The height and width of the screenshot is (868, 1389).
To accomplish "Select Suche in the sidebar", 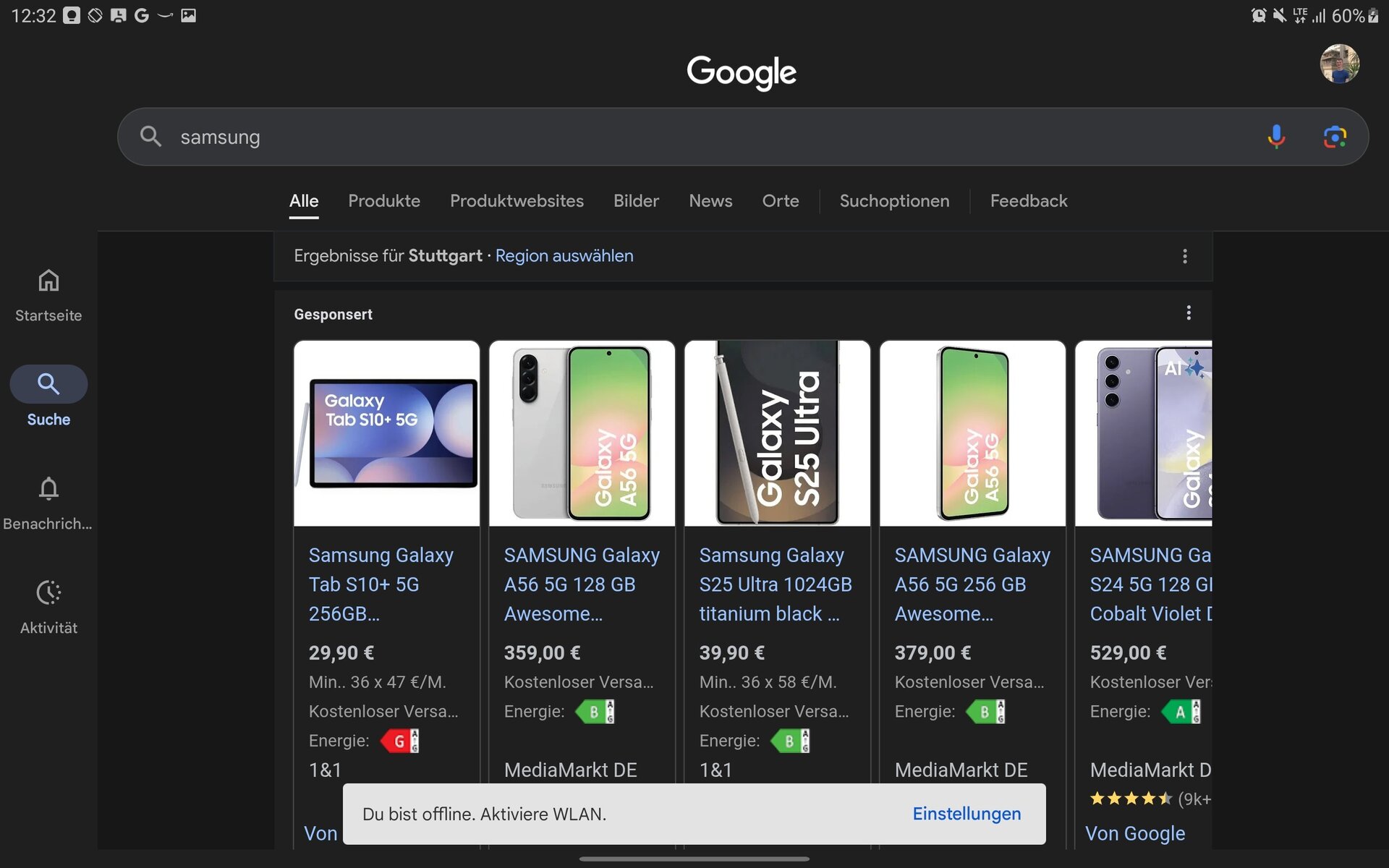I will [x=48, y=384].
